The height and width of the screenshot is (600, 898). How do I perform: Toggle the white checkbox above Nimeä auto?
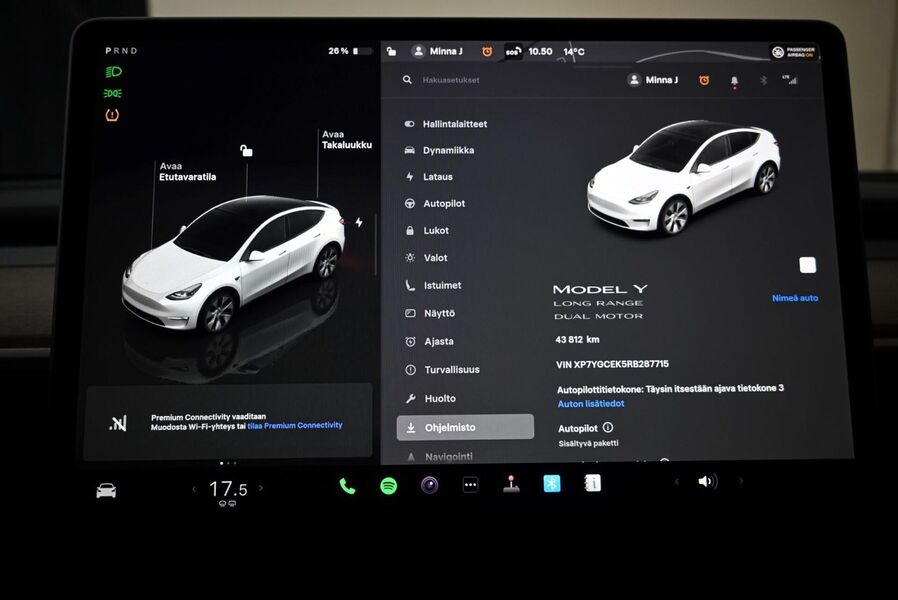coord(807,265)
